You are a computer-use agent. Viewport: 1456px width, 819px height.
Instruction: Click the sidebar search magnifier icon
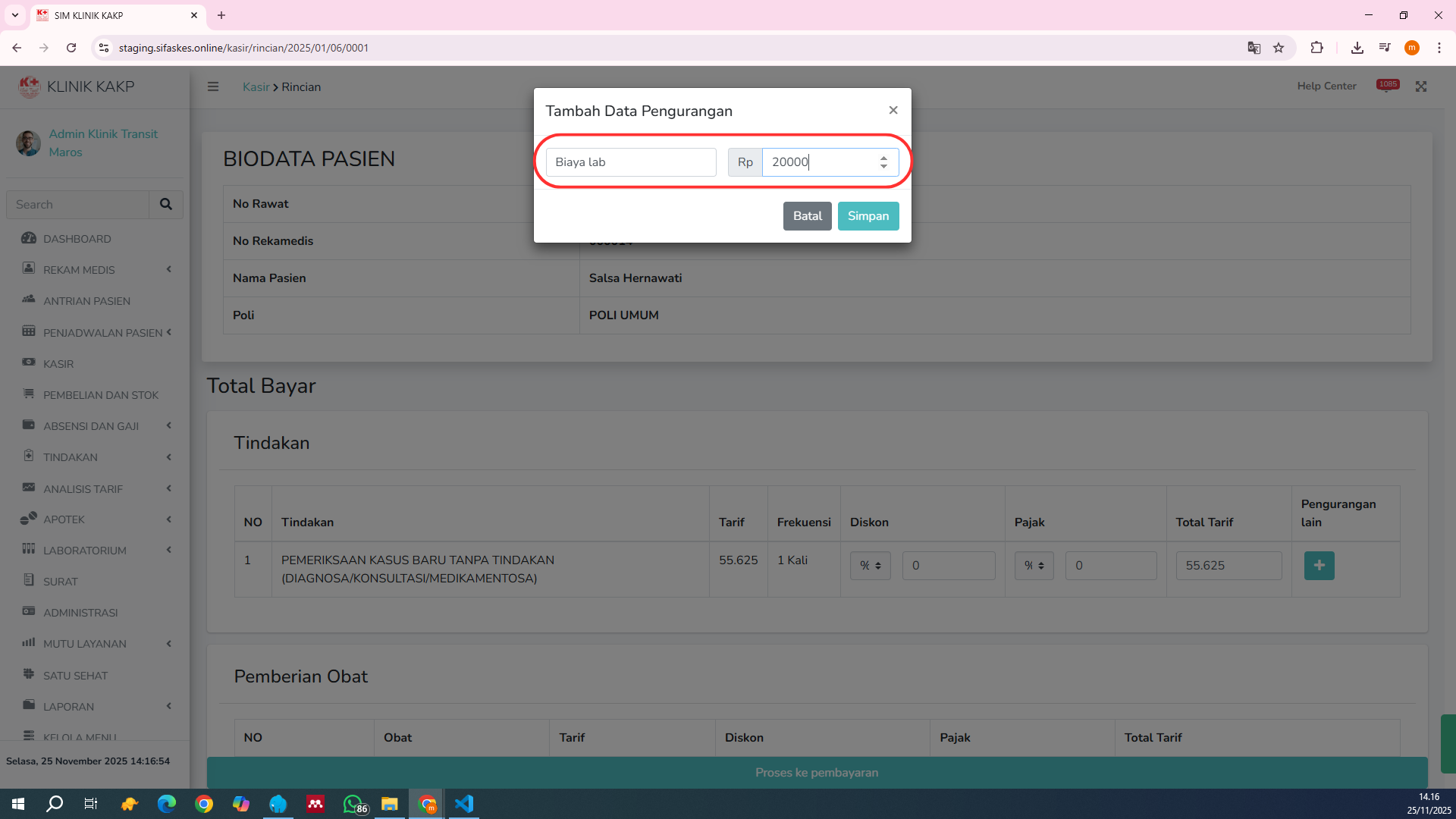(165, 205)
